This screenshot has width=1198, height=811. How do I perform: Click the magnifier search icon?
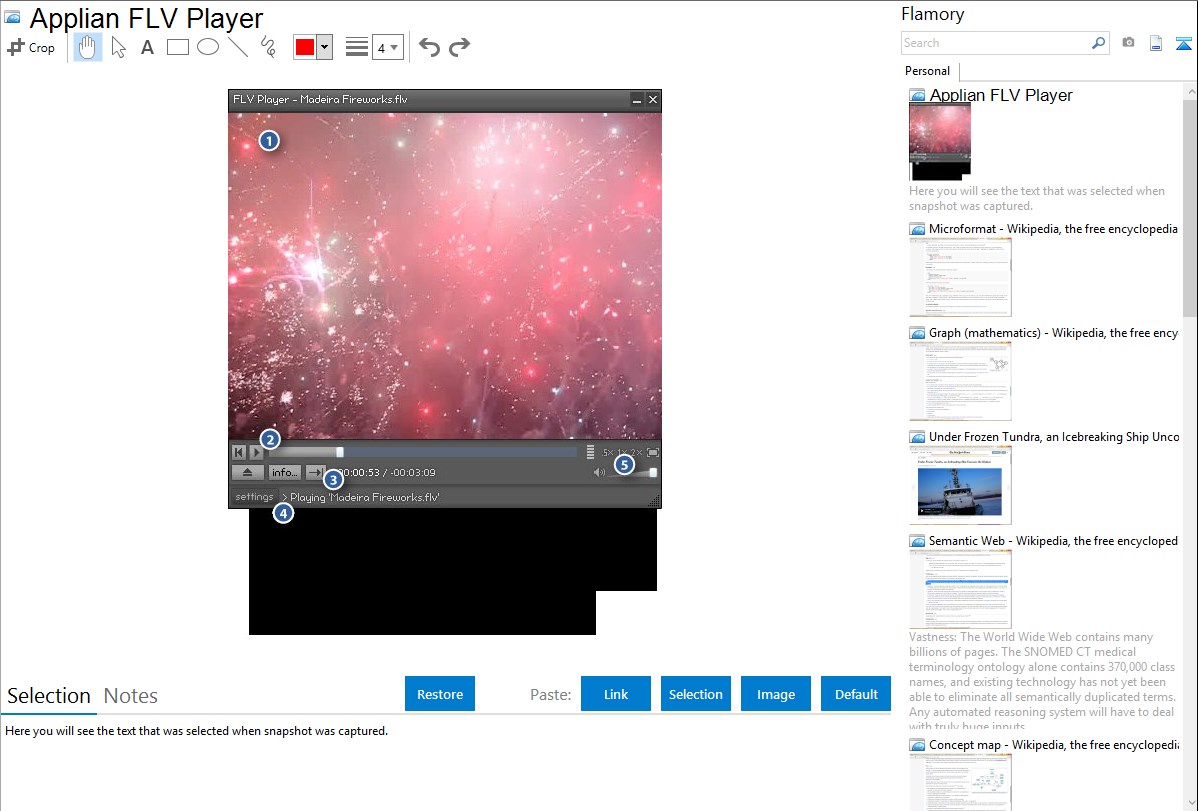(1099, 43)
